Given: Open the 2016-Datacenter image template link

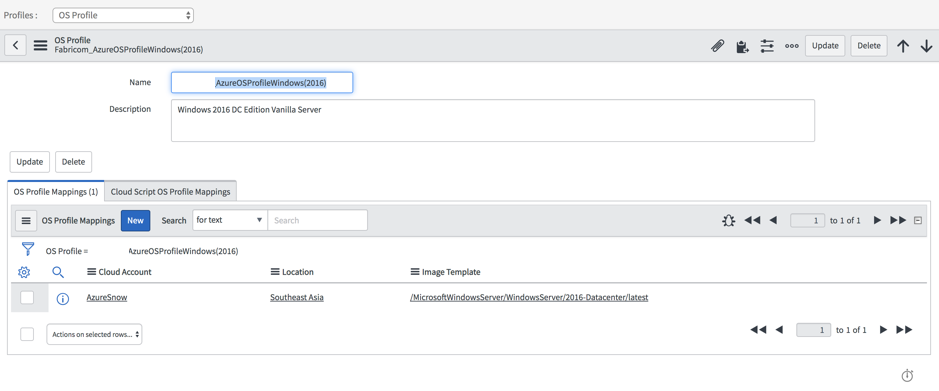Looking at the screenshot, I should (x=529, y=297).
